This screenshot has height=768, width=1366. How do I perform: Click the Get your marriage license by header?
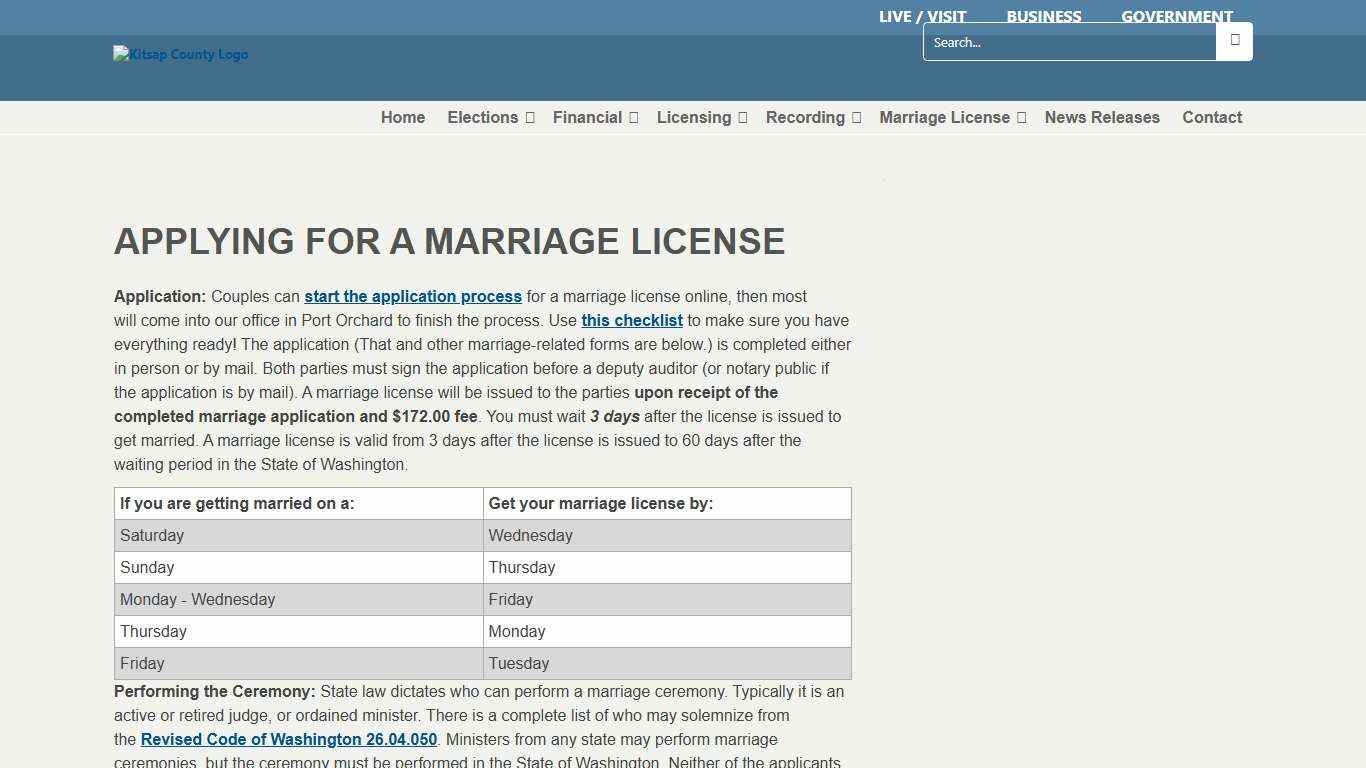click(598, 503)
